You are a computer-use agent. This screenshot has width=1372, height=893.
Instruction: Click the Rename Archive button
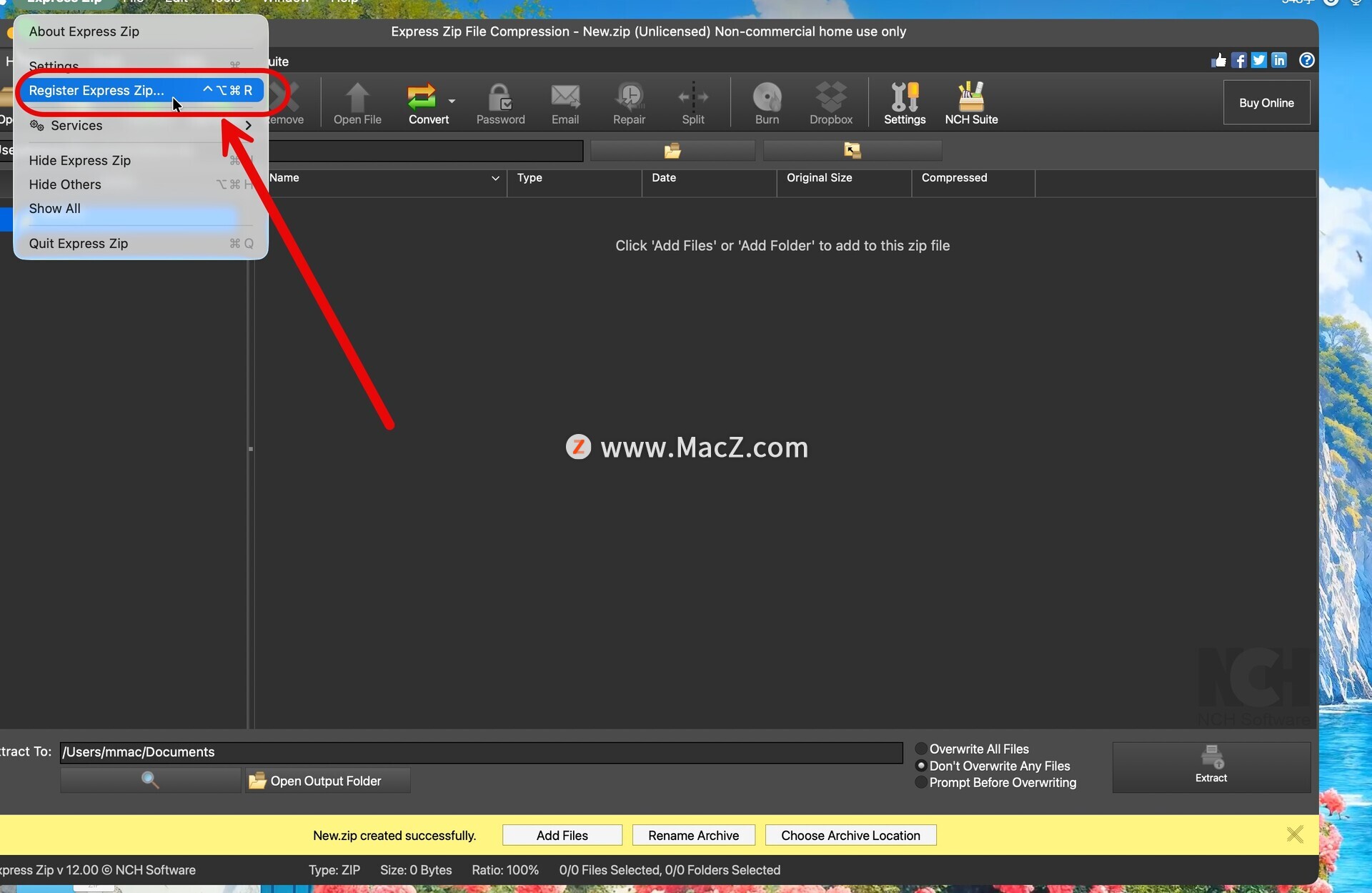point(693,835)
